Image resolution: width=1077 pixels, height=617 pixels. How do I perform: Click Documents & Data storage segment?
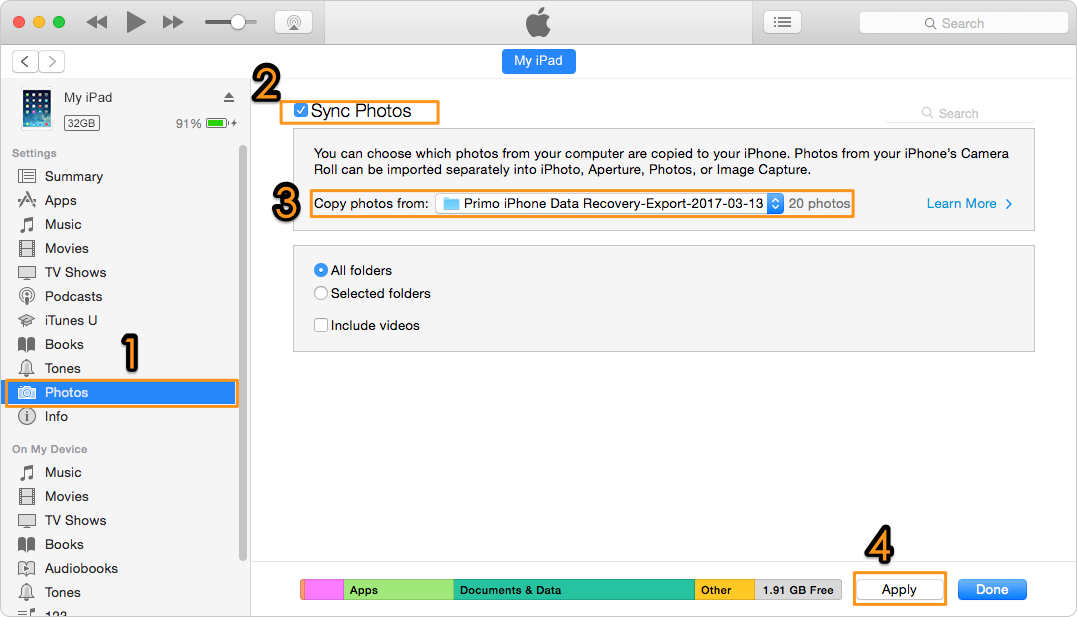(574, 590)
